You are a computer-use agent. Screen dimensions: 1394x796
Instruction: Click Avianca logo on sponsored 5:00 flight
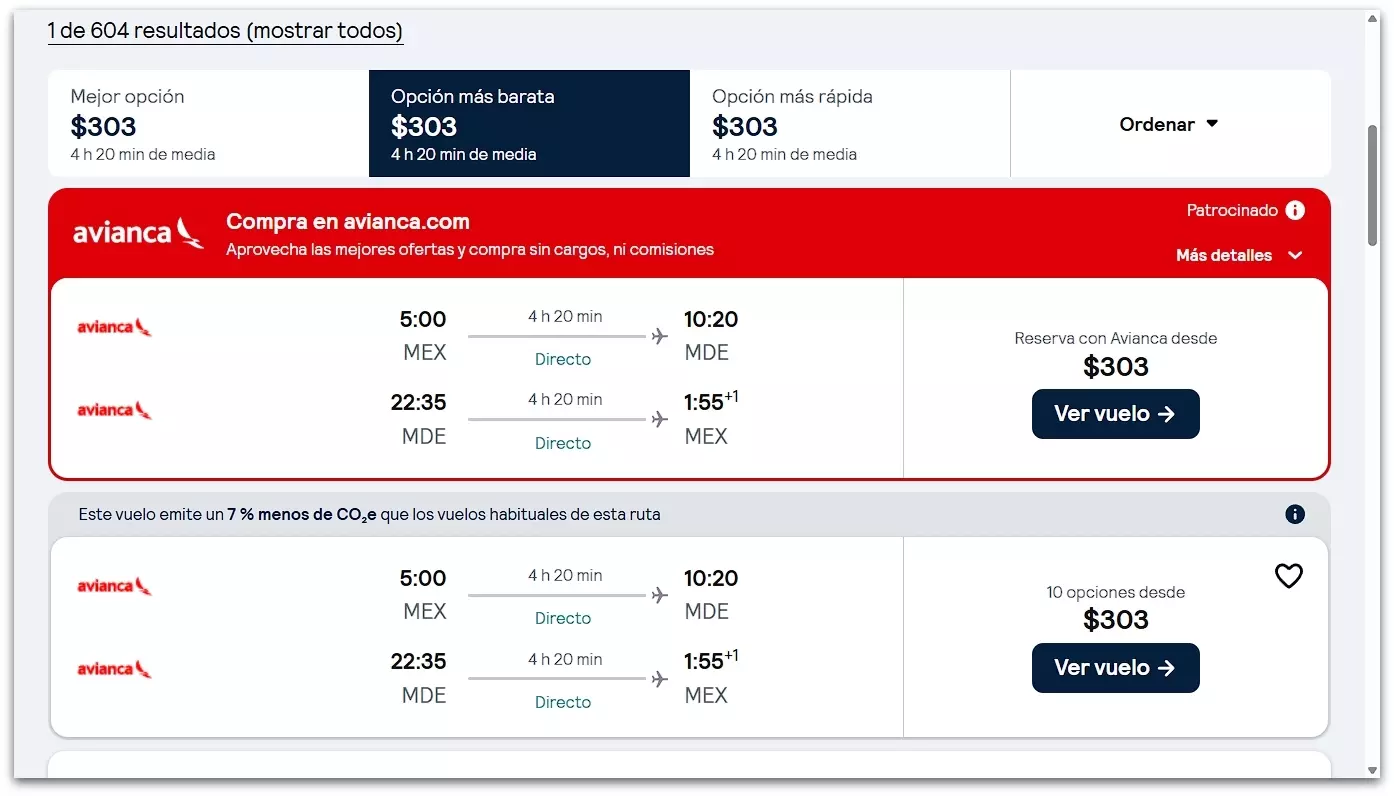[x=114, y=327]
